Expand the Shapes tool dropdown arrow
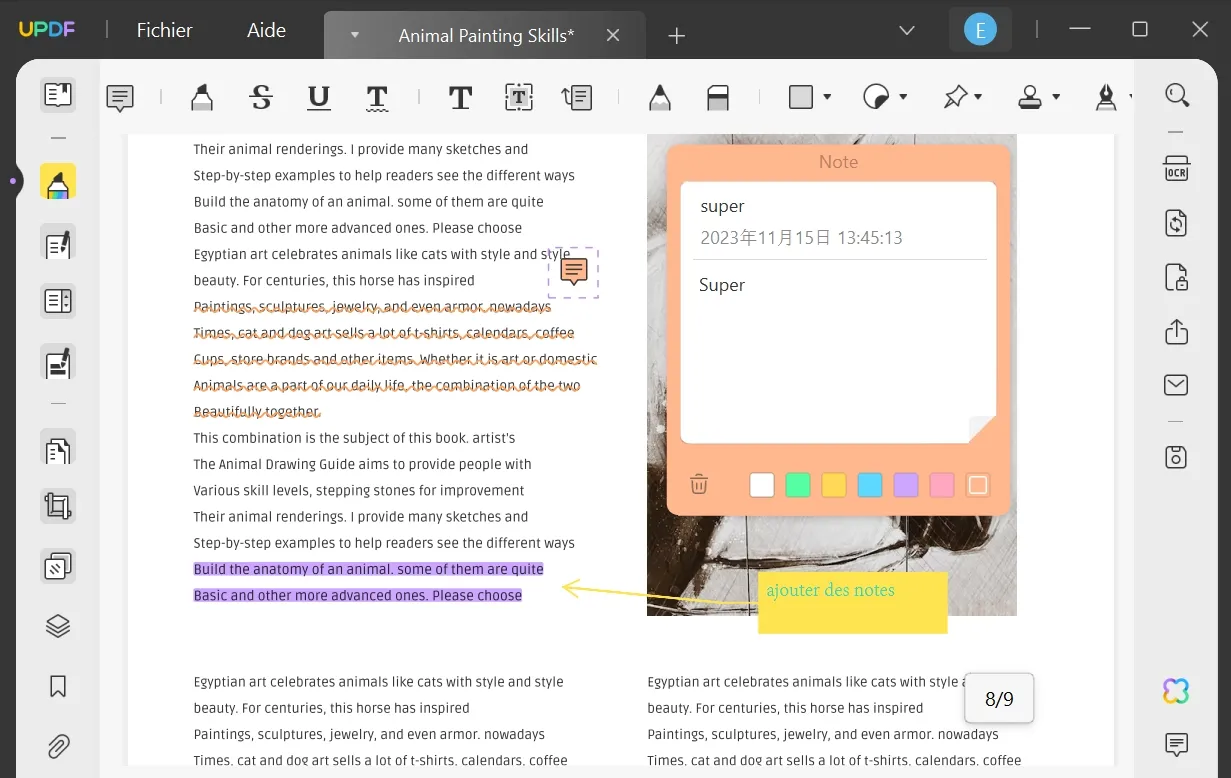This screenshot has width=1231, height=778. coord(826,97)
